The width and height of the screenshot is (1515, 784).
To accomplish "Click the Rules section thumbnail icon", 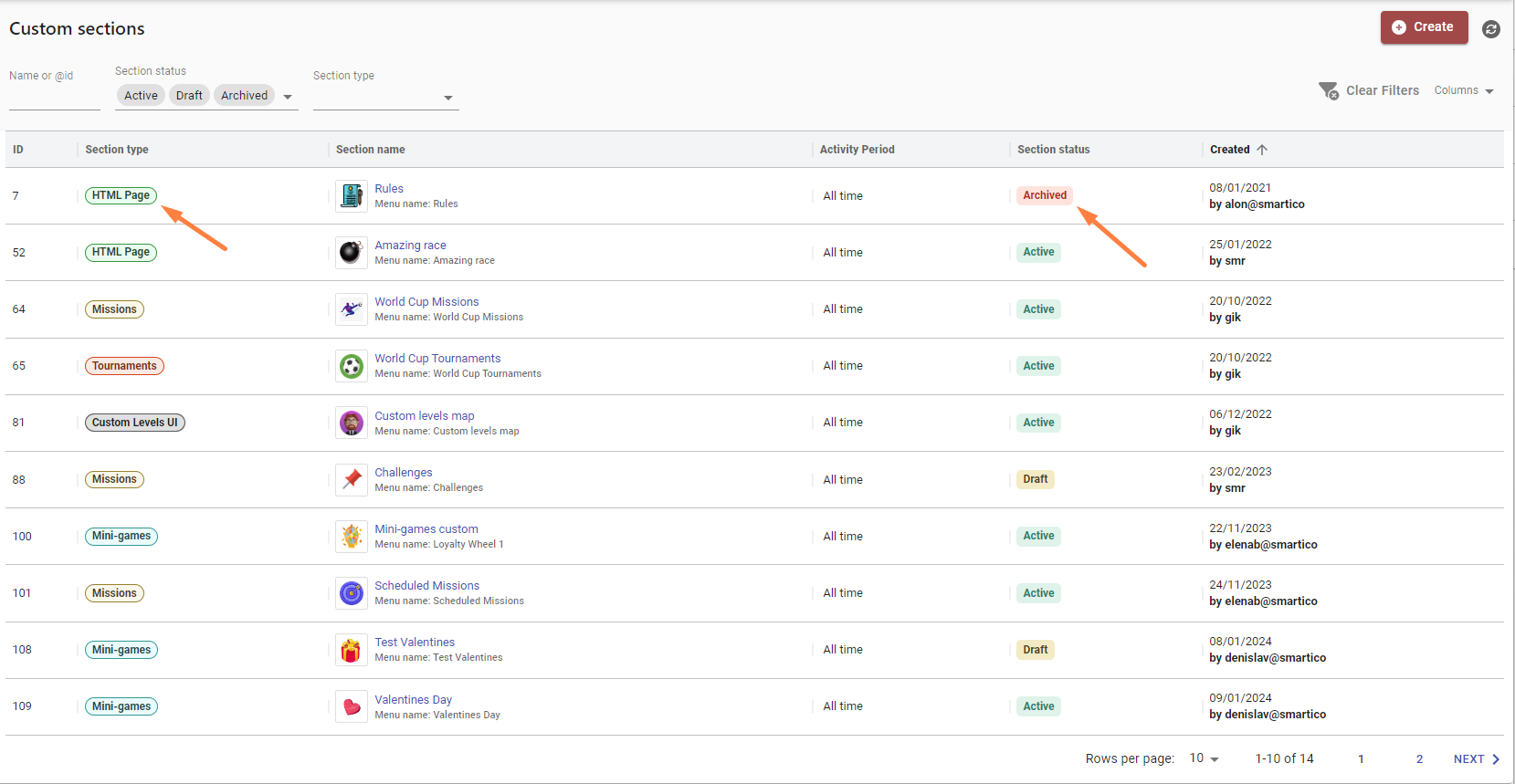I will pyautogui.click(x=352, y=195).
